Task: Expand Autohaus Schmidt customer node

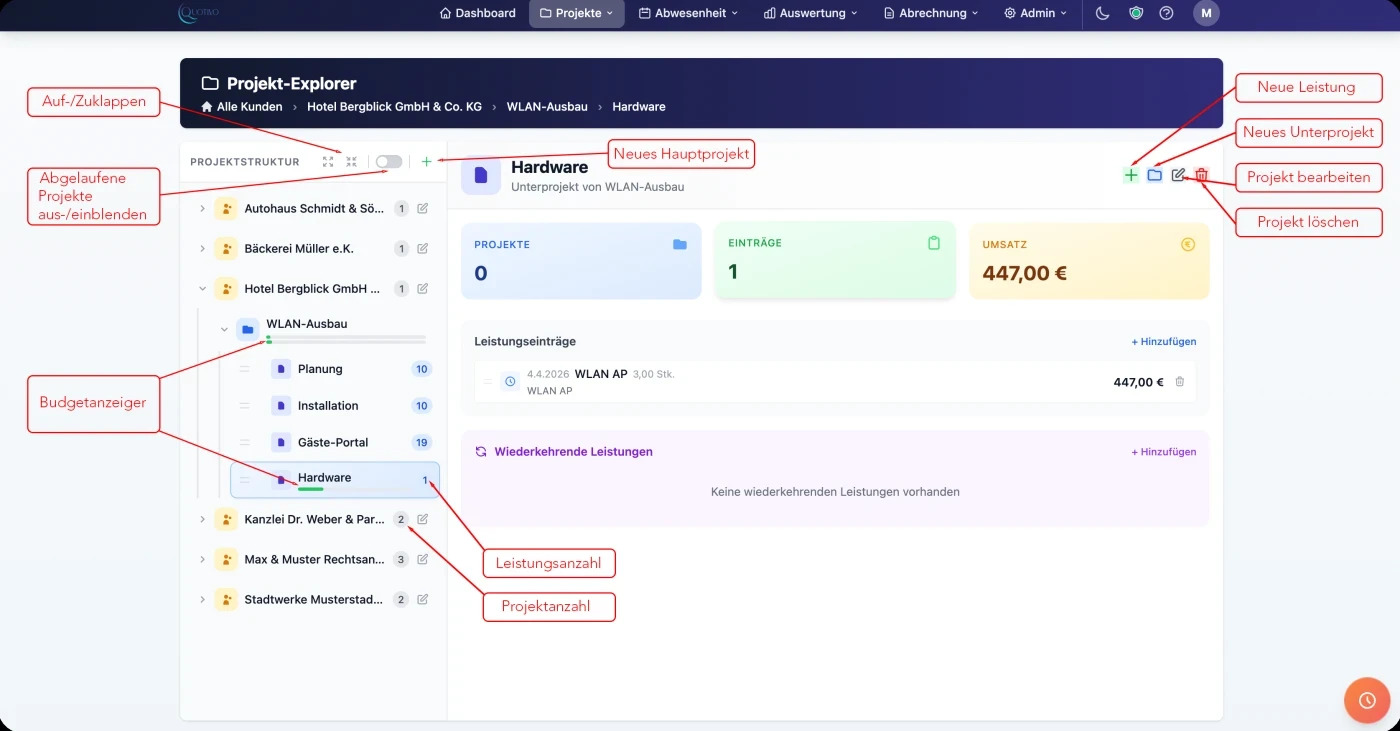Action: [x=202, y=208]
